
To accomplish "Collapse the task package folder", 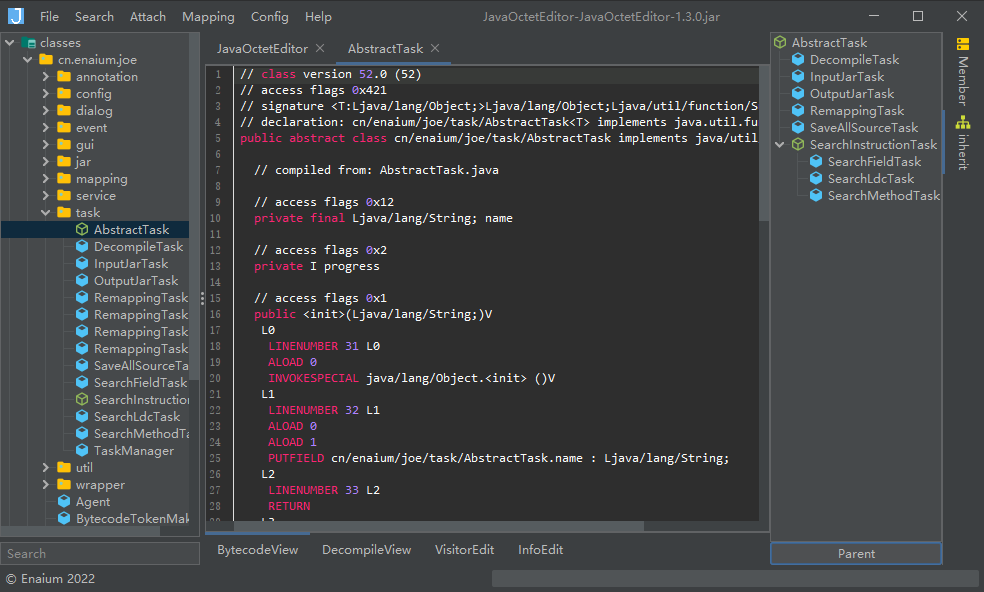I will (x=46, y=213).
